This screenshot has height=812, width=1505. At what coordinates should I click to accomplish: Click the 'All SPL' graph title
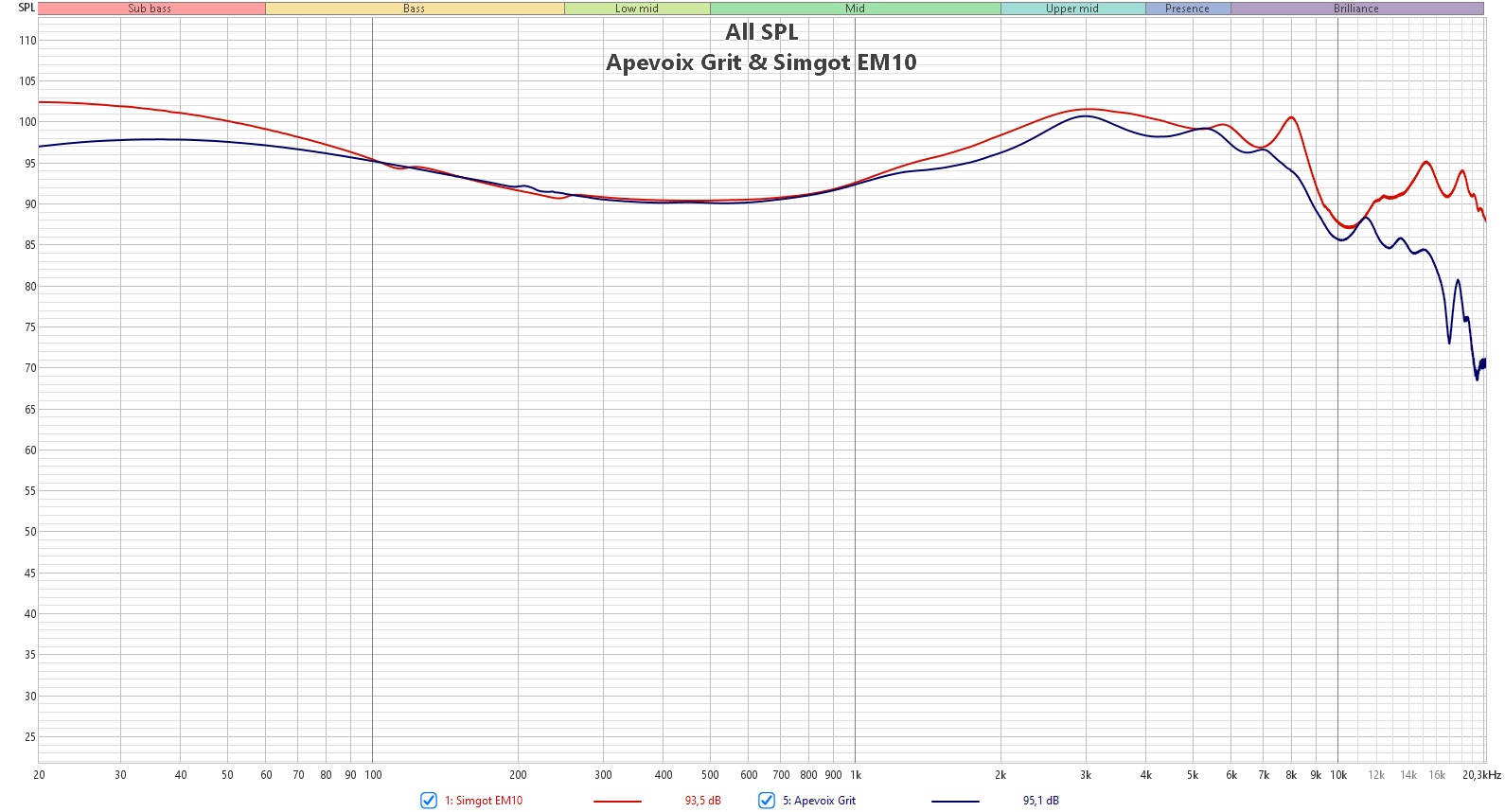[762, 32]
